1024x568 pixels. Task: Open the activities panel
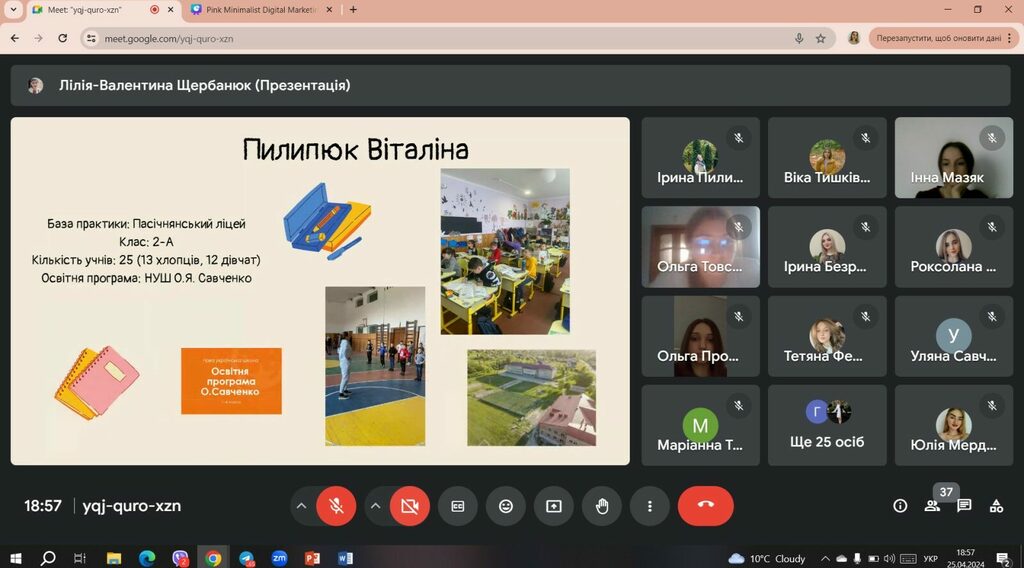pyautogui.click(x=996, y=506)
